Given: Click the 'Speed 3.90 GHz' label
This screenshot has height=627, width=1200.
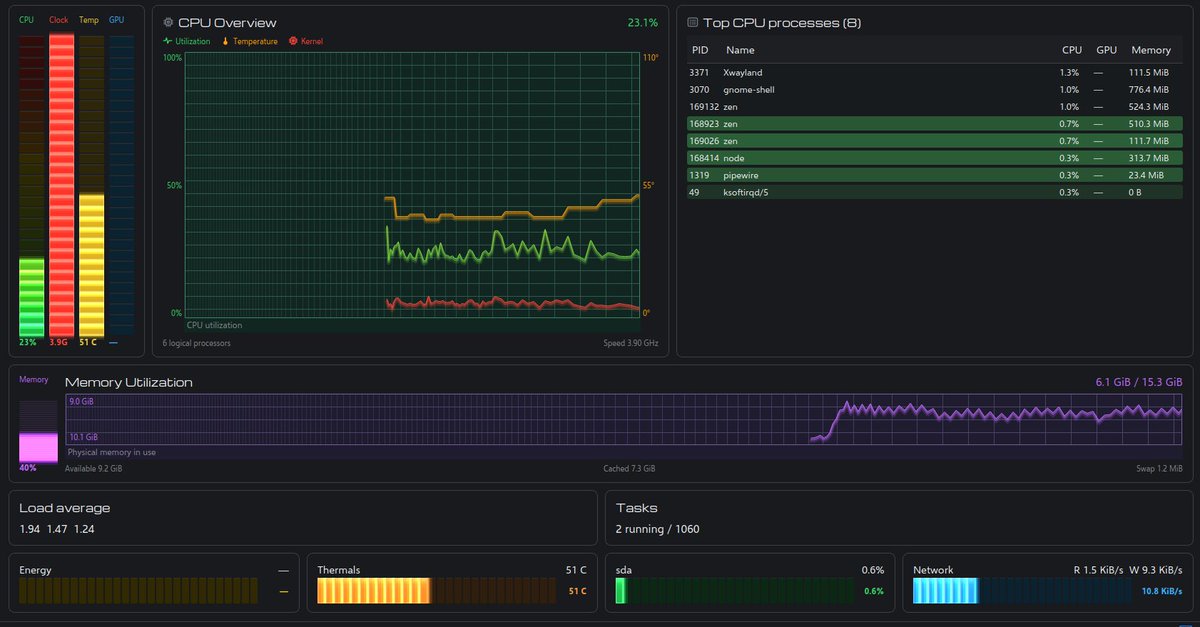Looking at the screenshot, I should coord(631,343).
